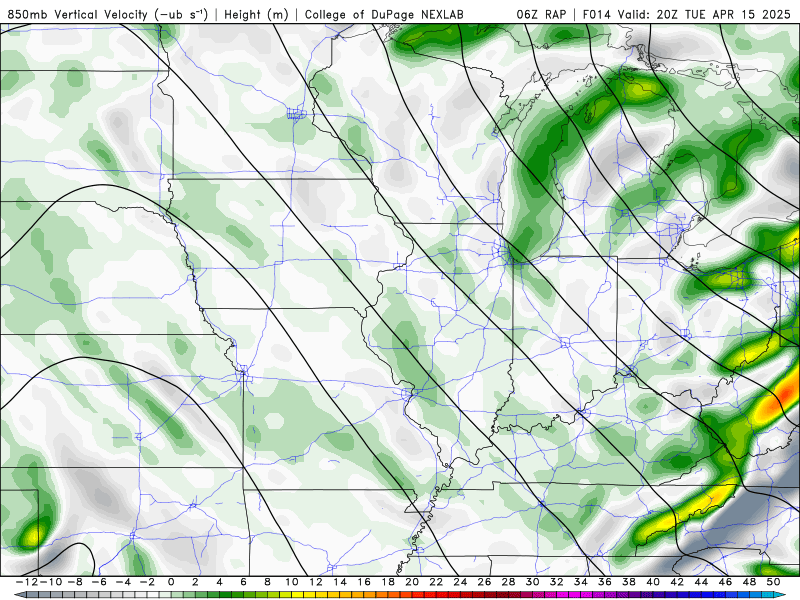800x600 pixels.
Task: Click the '30' scale label
Action: [533, 582]
